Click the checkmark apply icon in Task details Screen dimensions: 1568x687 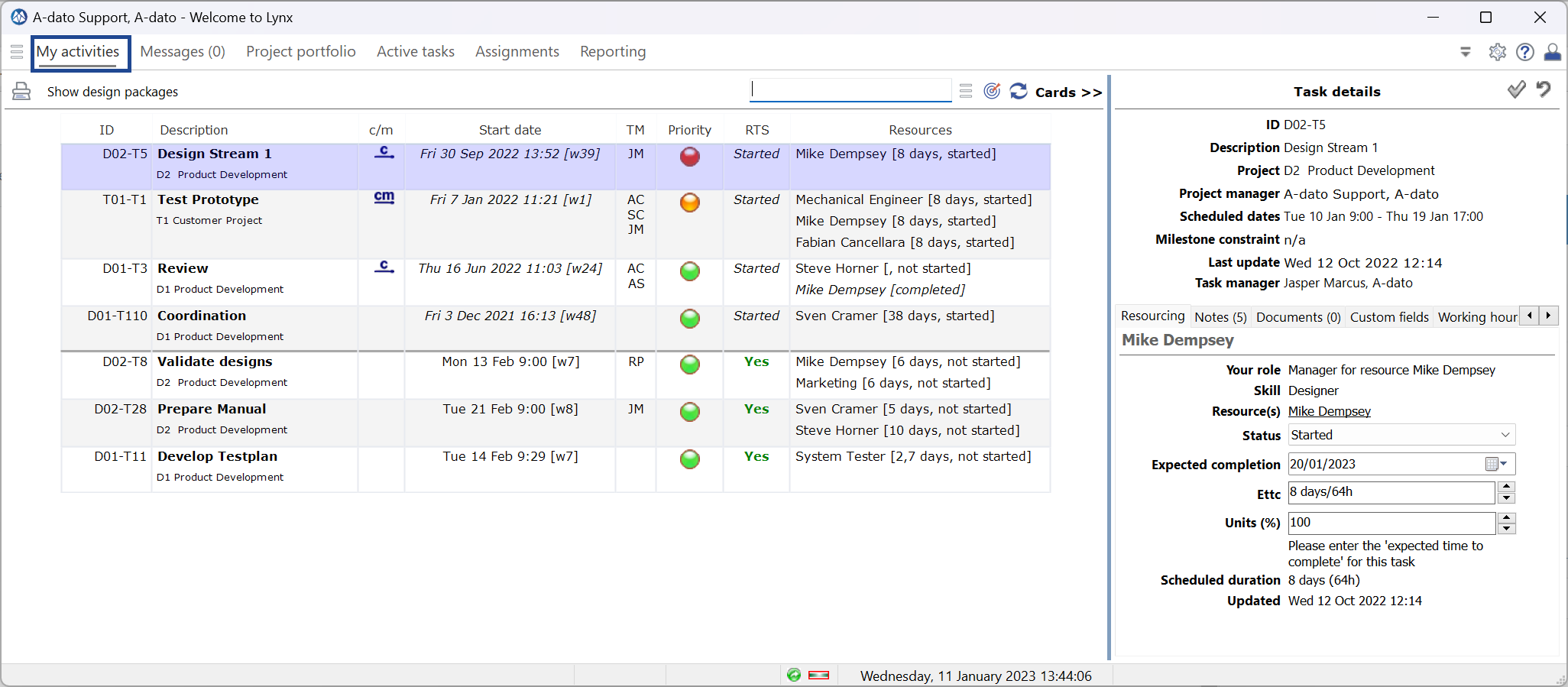click(x=1517, y=89)
